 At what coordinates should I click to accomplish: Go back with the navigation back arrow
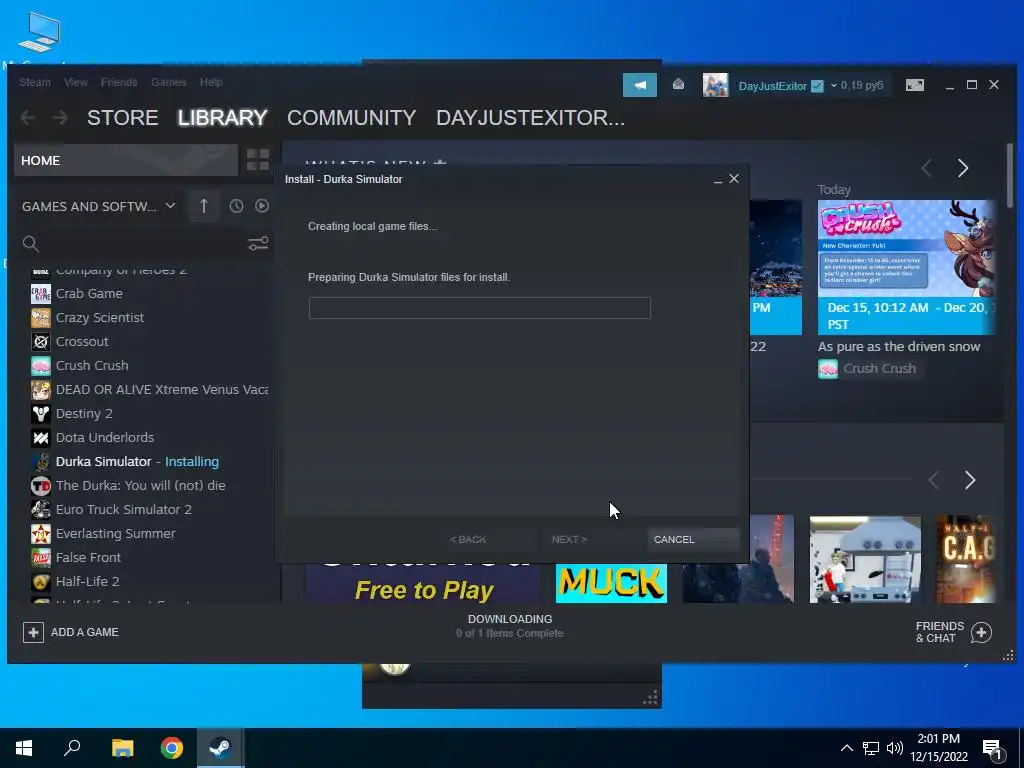[x=27, y=118]
